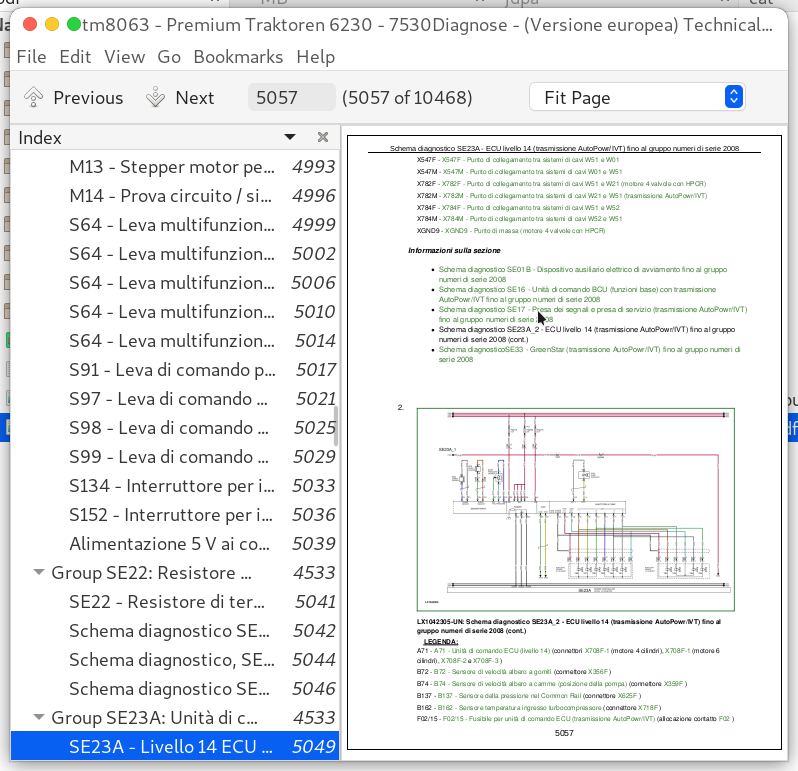
Task: Click the Next page arrow icon
Action: point(156,97)
